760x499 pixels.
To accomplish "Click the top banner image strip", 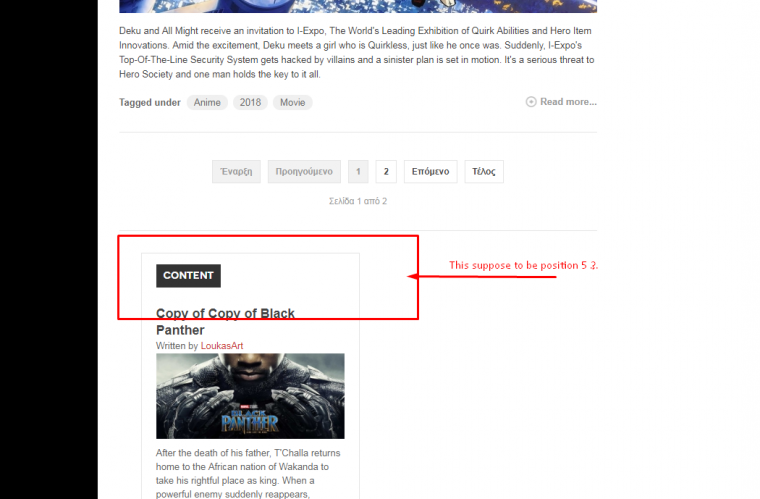I will click(x=358, y=6).
